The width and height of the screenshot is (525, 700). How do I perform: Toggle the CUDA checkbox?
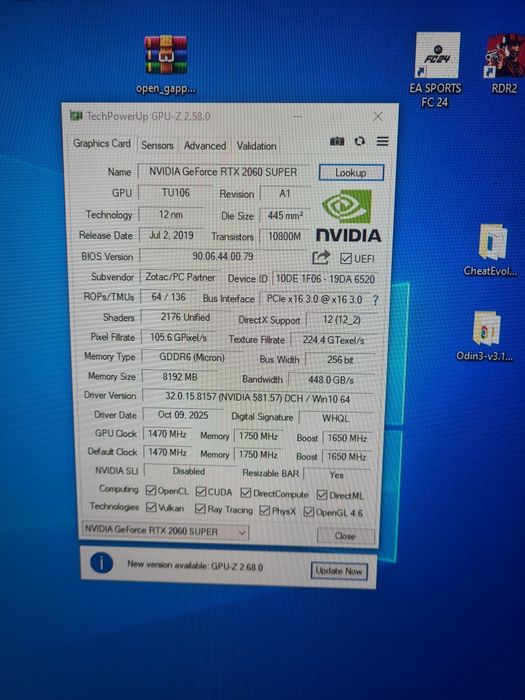(x=201, y=492)
